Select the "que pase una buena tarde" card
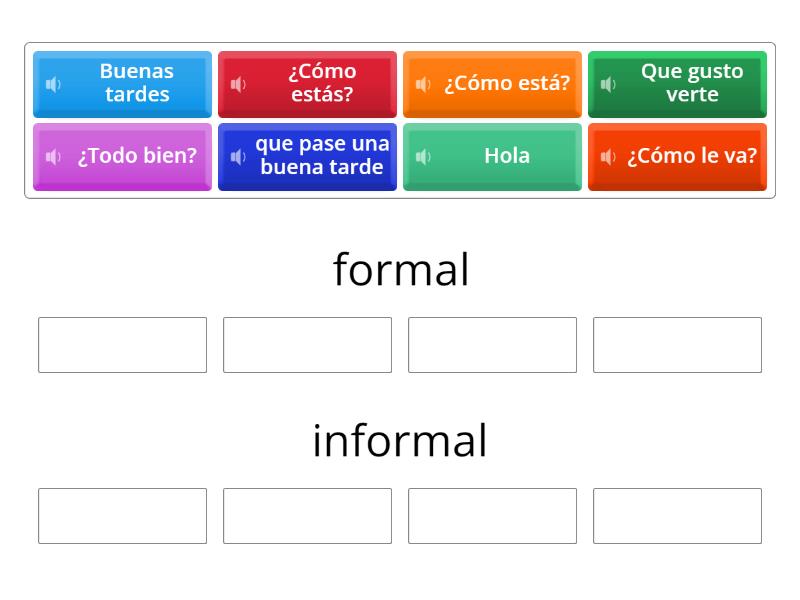This screenshot has height=600, width=800. click(315, 156)
